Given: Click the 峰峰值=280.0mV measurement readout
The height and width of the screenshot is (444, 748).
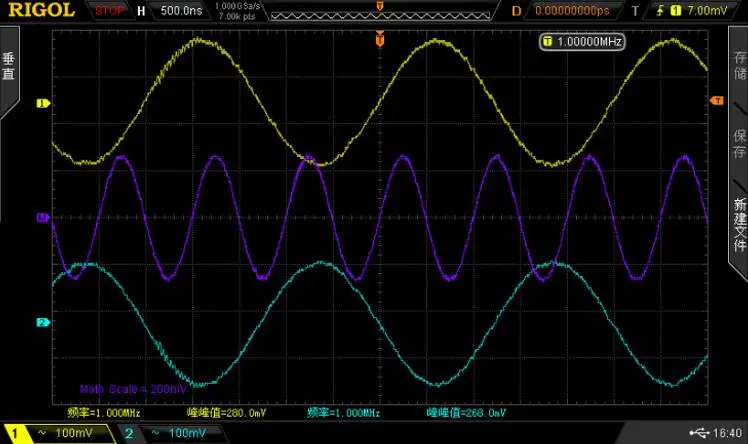Looking at the screenshot, I should tap(227, 412).
